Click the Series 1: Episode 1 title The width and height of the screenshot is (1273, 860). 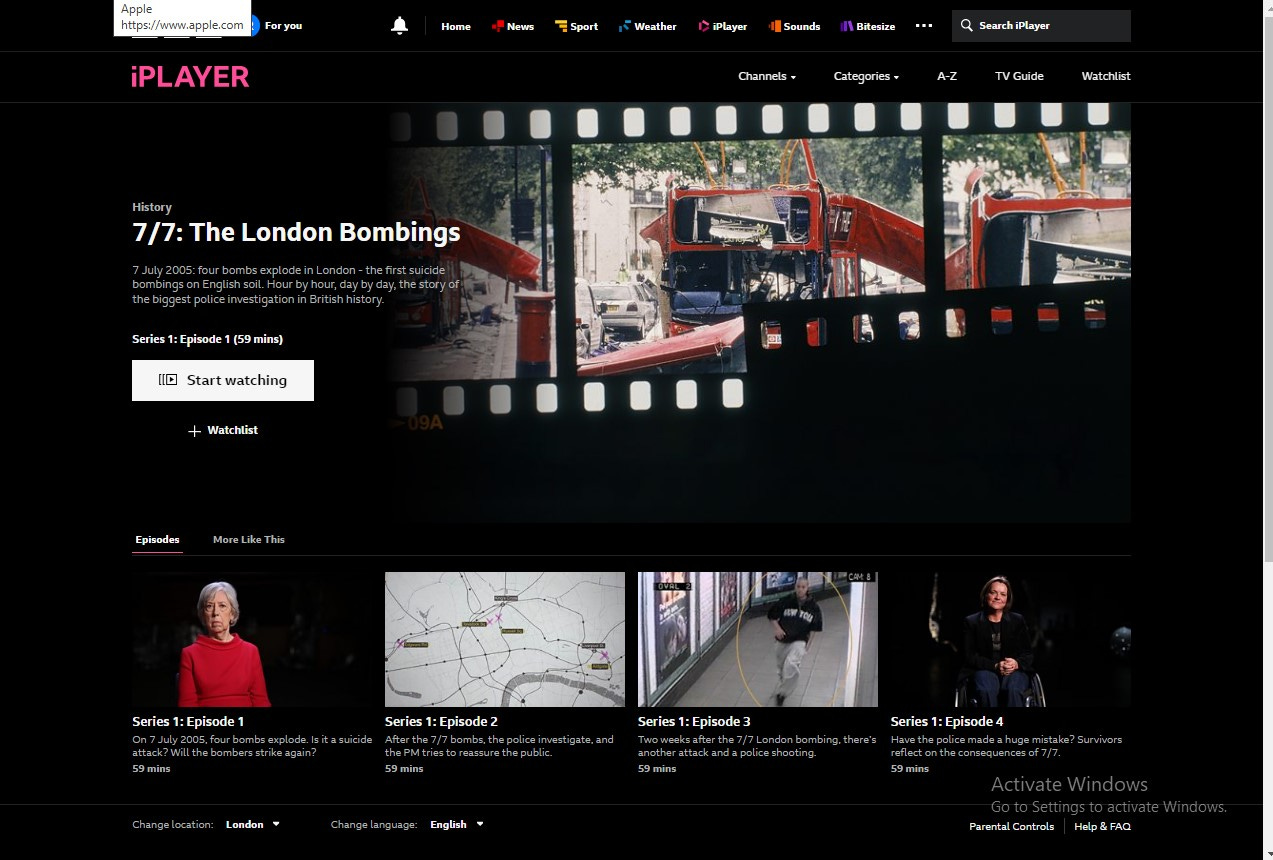(188, 722)
